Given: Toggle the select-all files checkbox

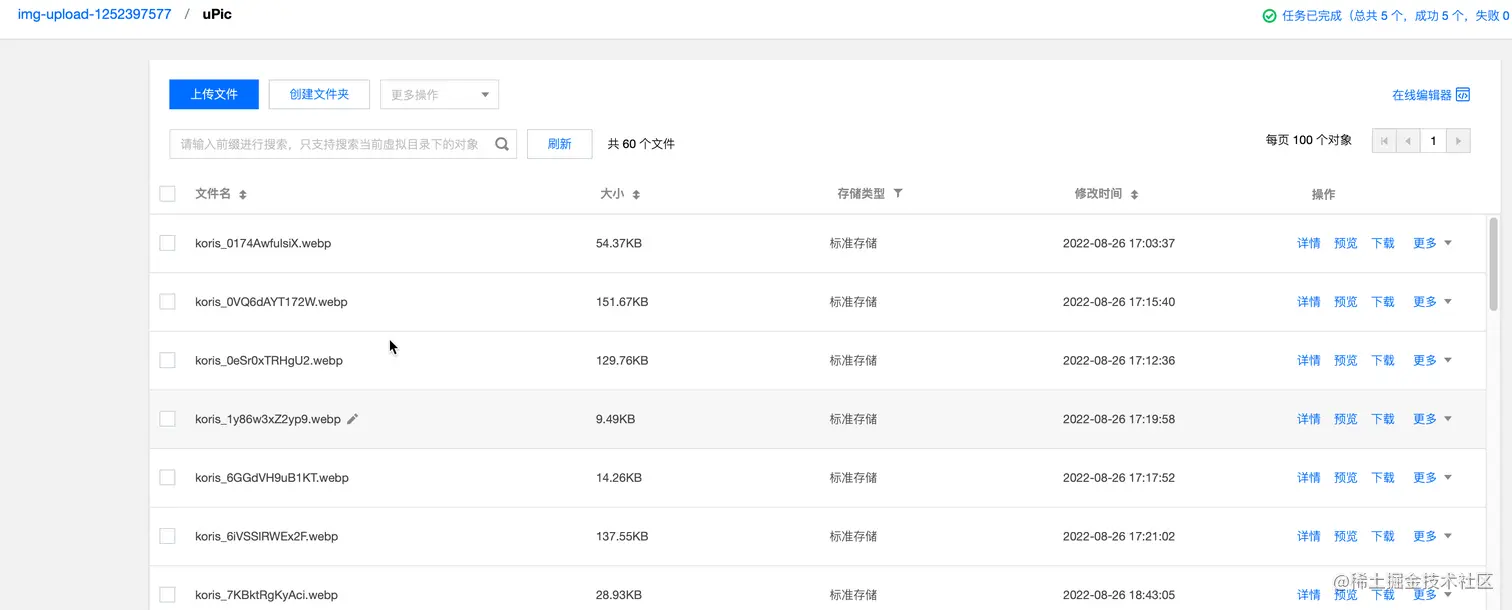Looking at the screenshot, I should tap(167, 194).
